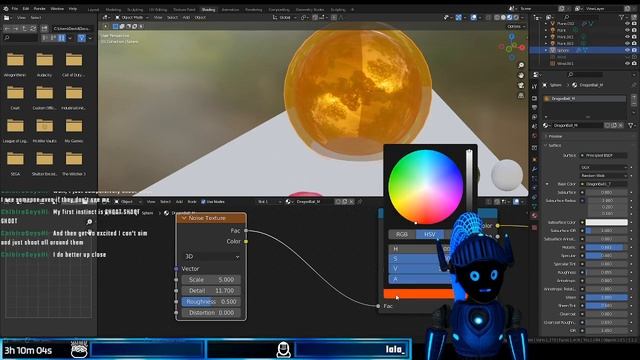
Task: Refresh the file browser list
Action: pyautogui.click(x=33, y=29)
